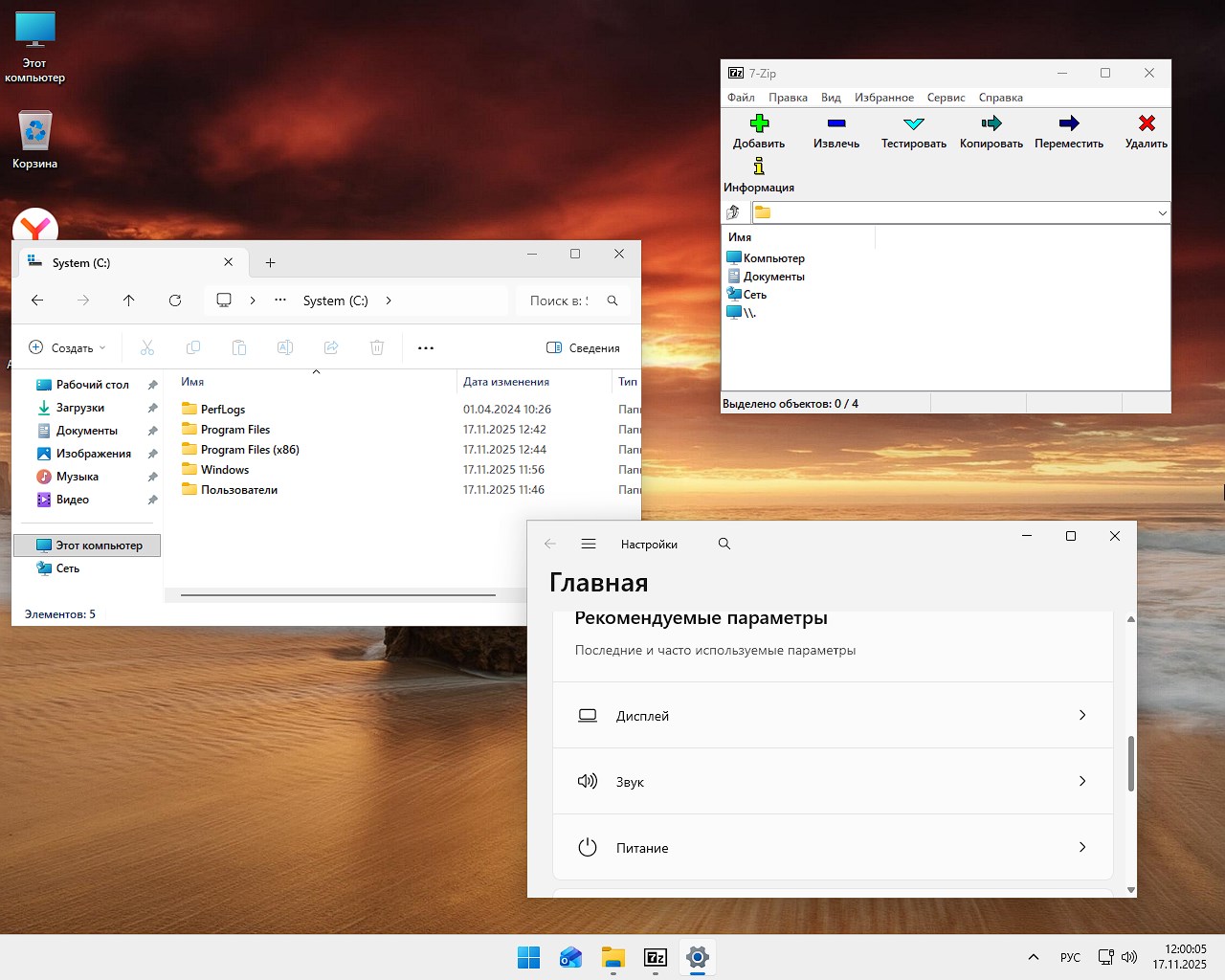The image size is (1225, 980).
Task: Click the Extract (Извлечь) icon in 7-Zip
Action: [835, 123]
